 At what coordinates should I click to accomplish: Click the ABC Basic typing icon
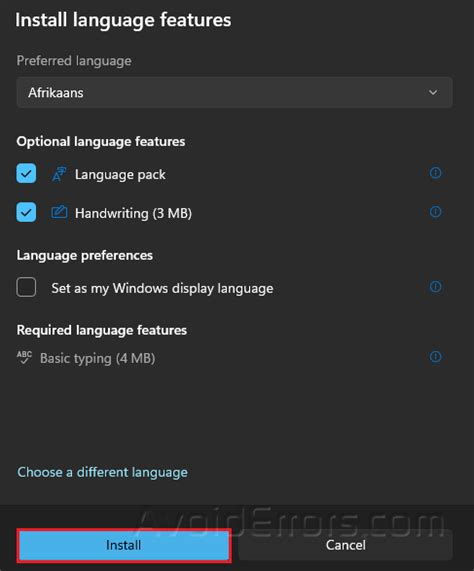[x=24, y=357]
